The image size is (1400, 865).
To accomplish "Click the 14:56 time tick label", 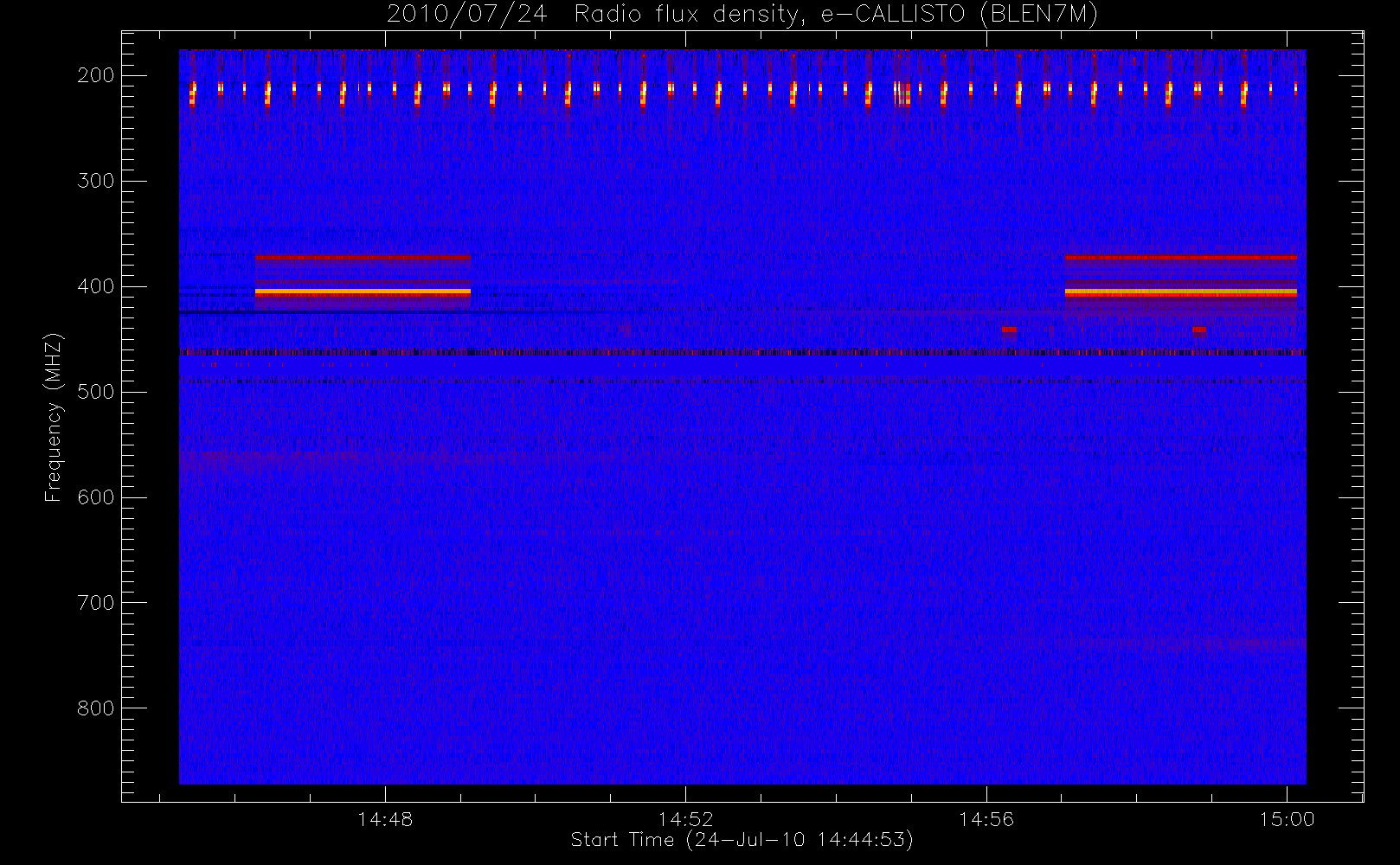I will point(986,819).
